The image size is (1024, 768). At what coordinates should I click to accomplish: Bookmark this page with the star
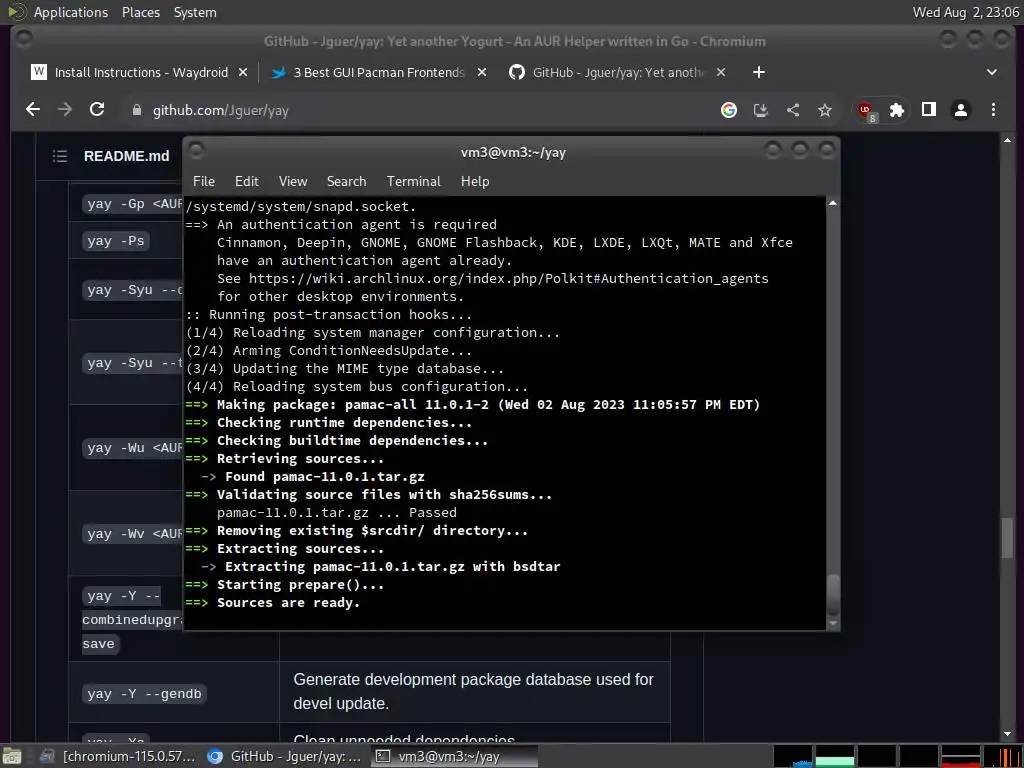[x=825, y=110]
